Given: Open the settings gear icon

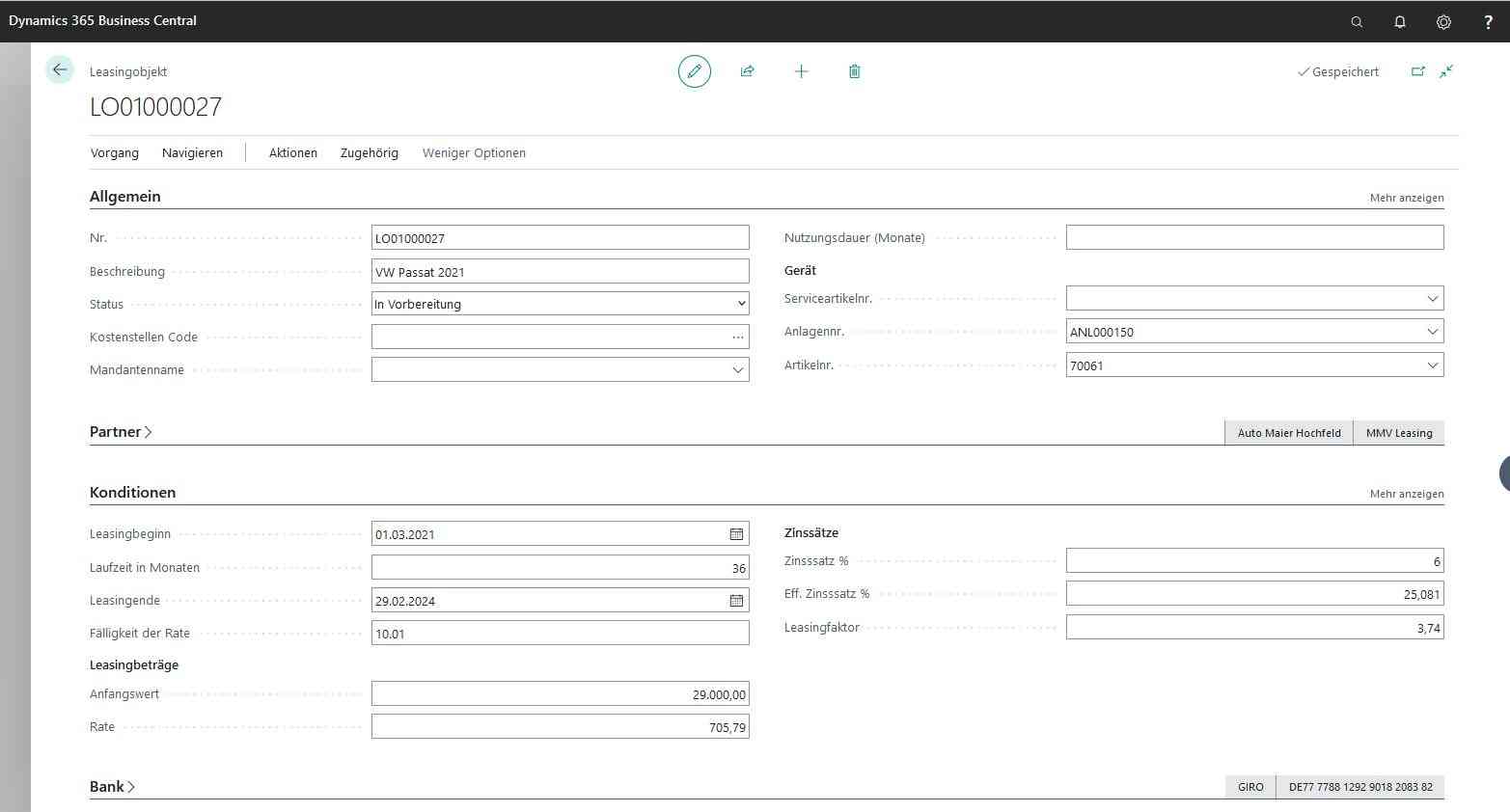Looking at the screenshot, I should click(x=1443, y=21).
